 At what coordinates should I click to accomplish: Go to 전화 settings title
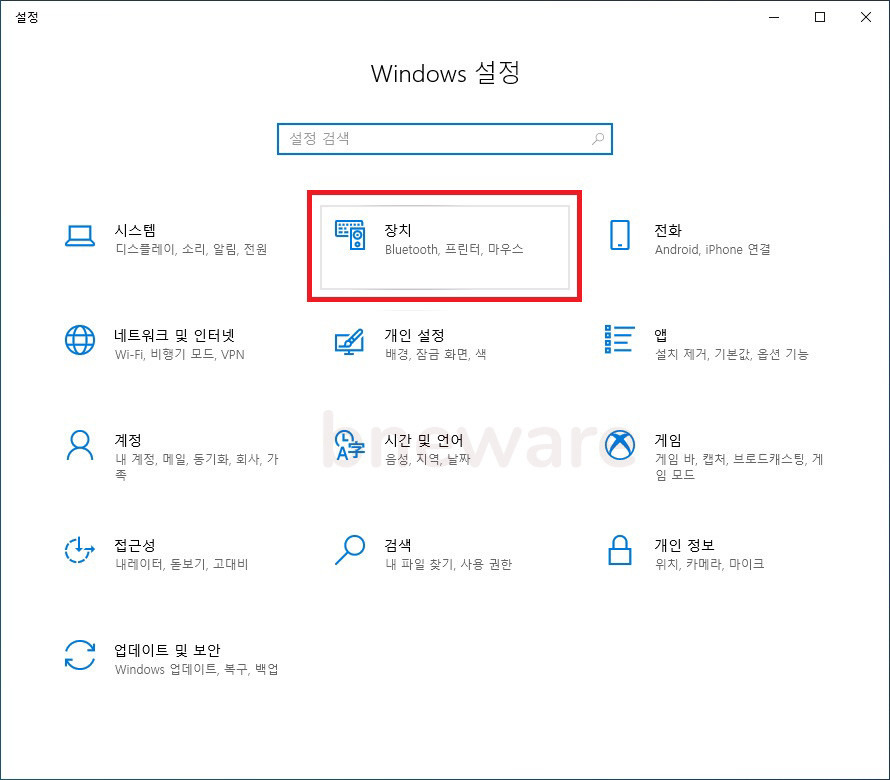(x=668, y=230)
